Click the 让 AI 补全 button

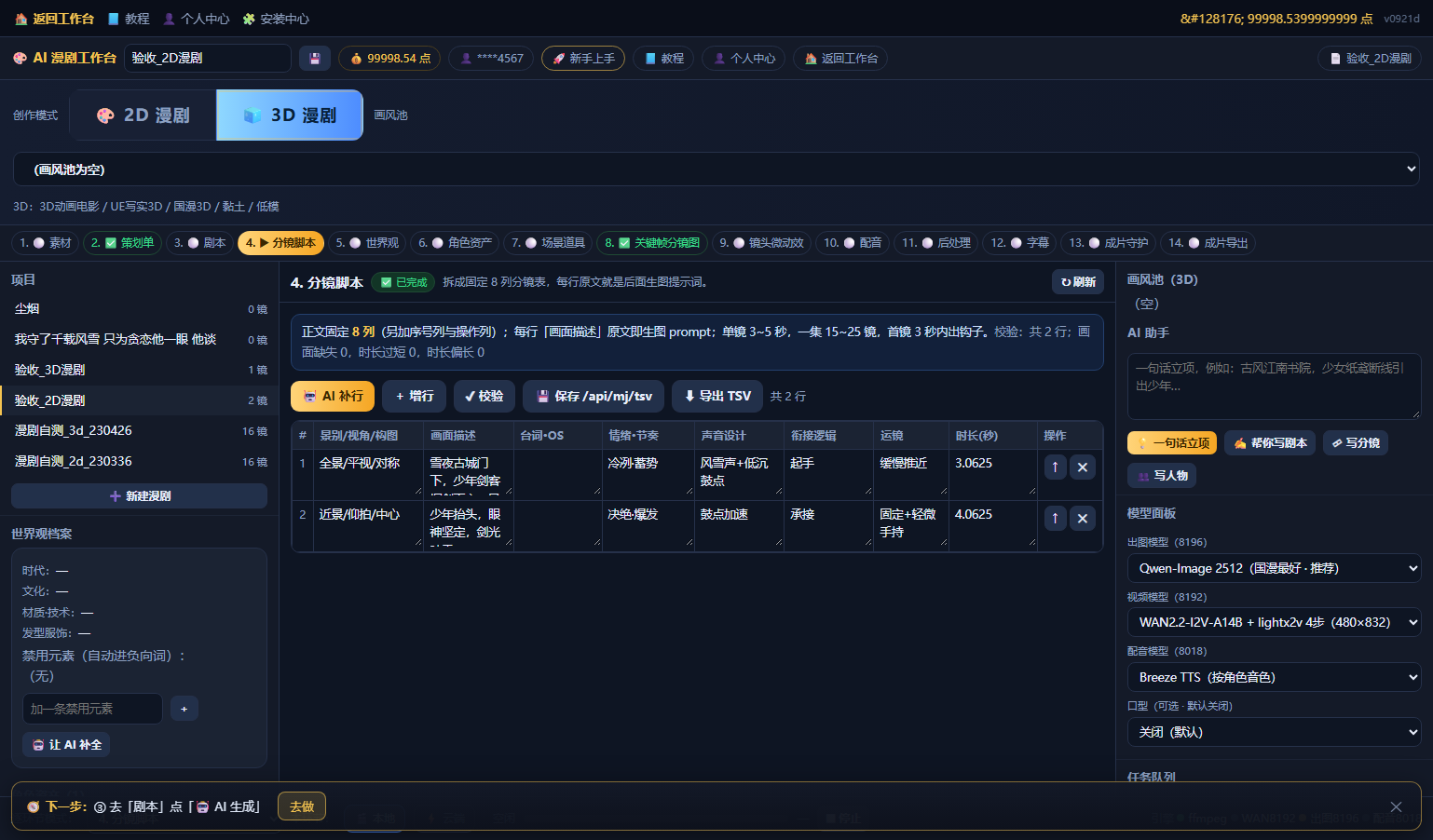tap(66, 745)
